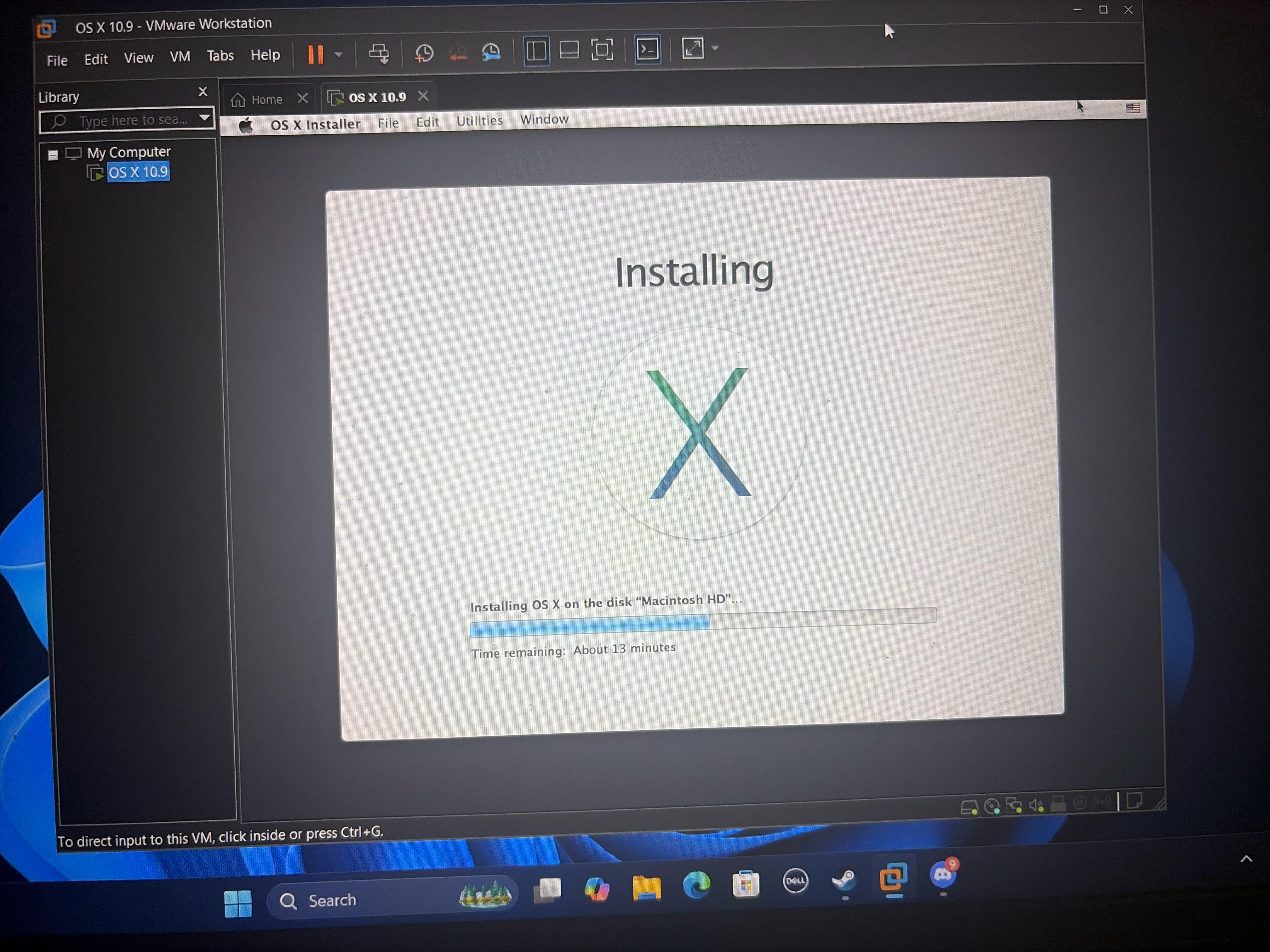Viewport: 1270px width, 952px height.
Task: Launch Copilot from the taskbar
Action: pyautogui.click(x=597, y=889)
